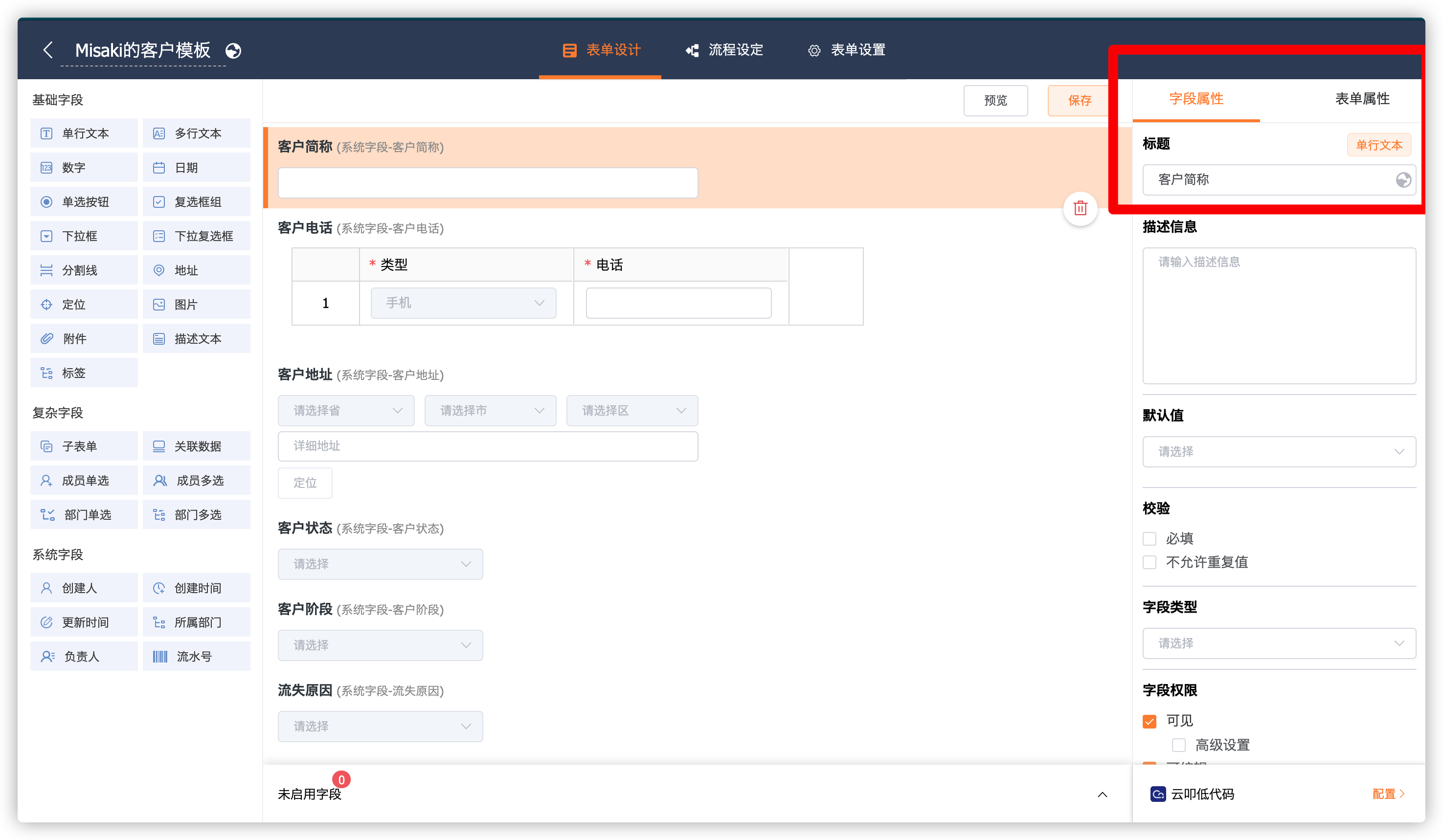Click the globe icon beside template title
This screenshot has height=840, width=1443.
click(233, 51)
